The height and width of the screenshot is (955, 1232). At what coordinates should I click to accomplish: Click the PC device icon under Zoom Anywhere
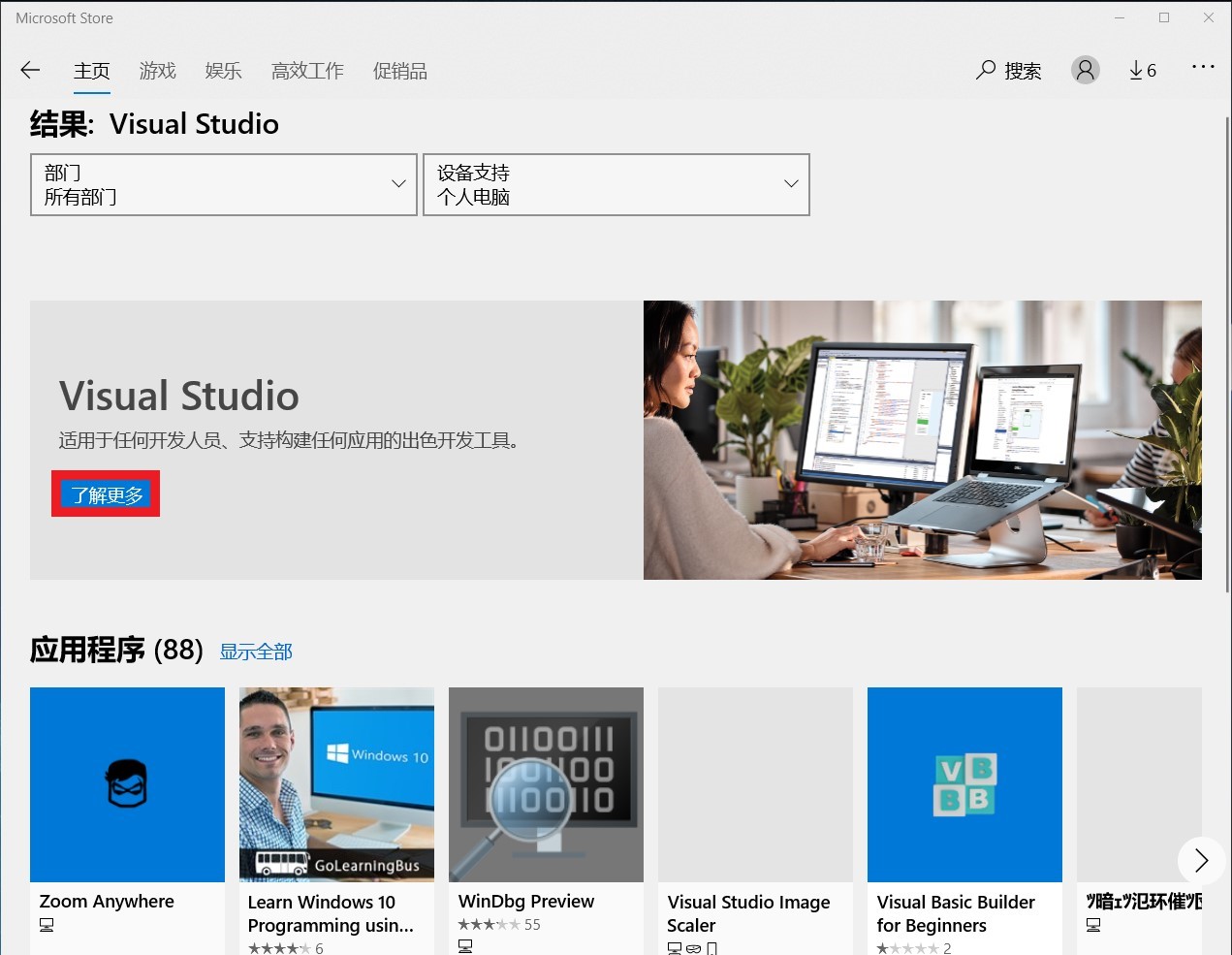coord(46,925)
